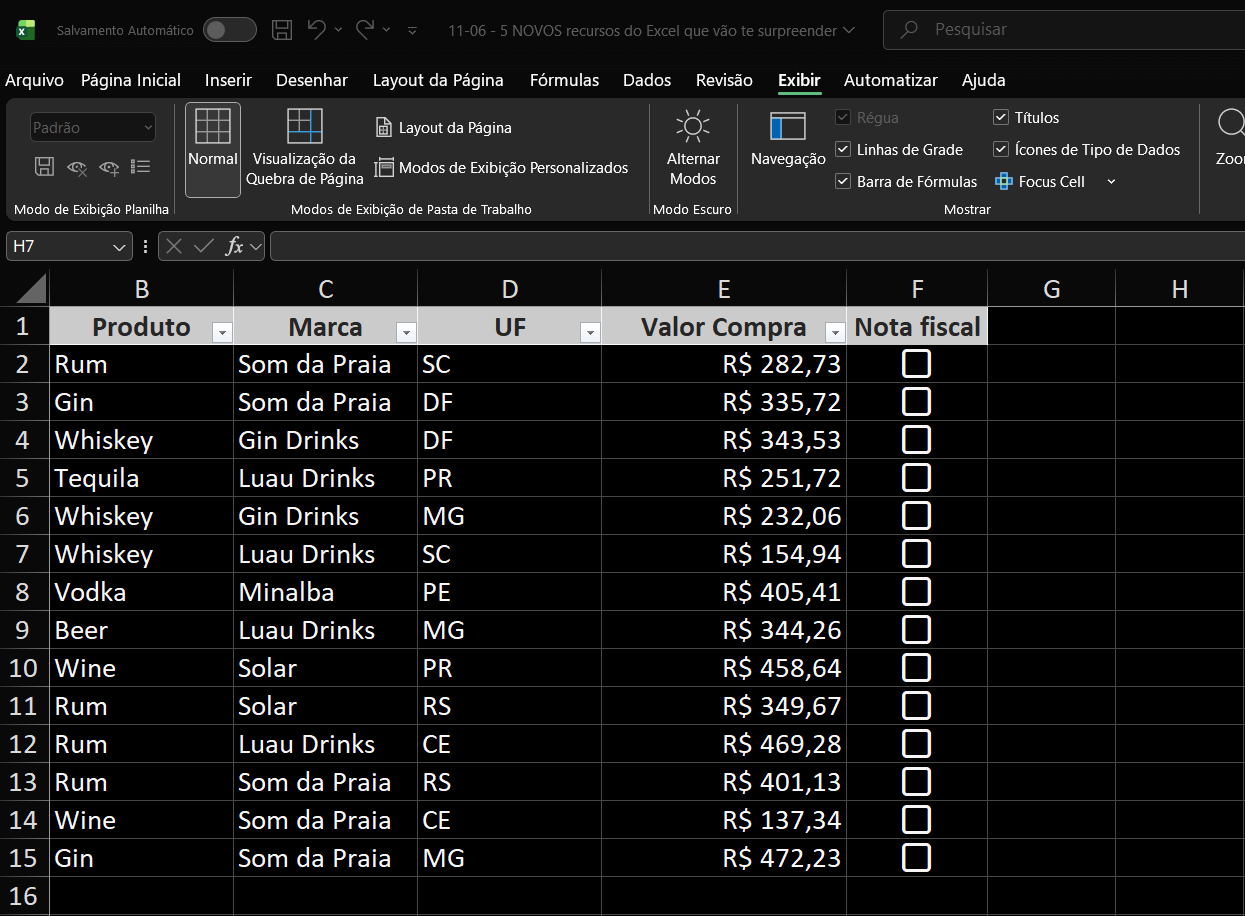Select the Normal view button
This screenshot has width=1245, height=916.
tap(213, 149)
